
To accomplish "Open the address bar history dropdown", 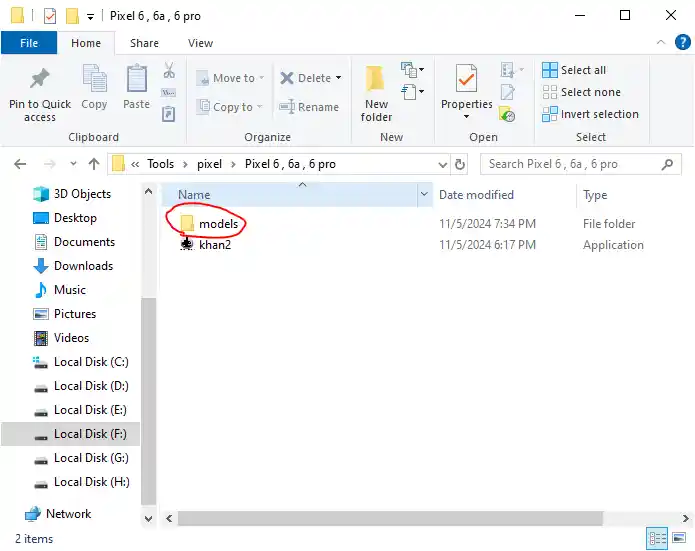I will point(442,164).
